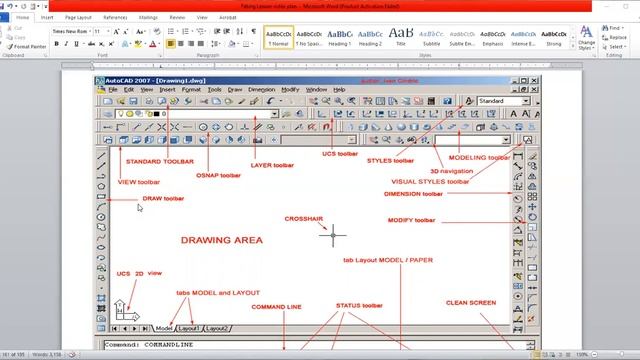
Task: Apply the Title style
Action: pyautogui.click(x=401, y=38)
